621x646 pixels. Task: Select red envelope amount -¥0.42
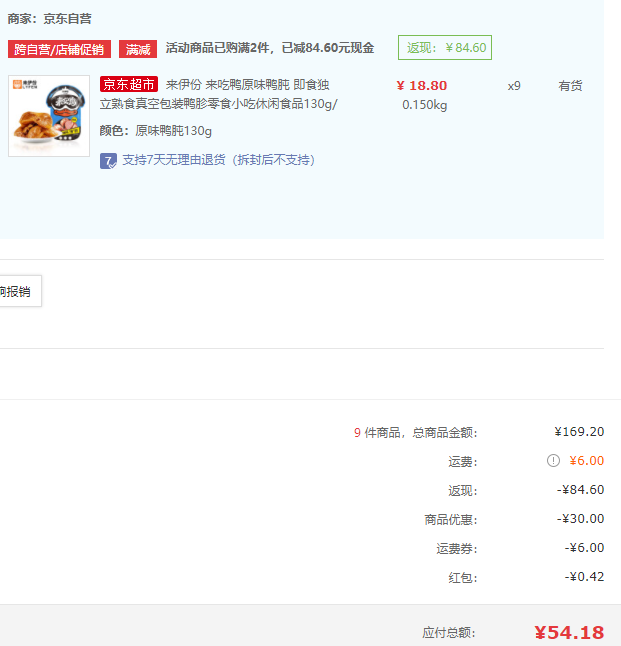[584, 577]
